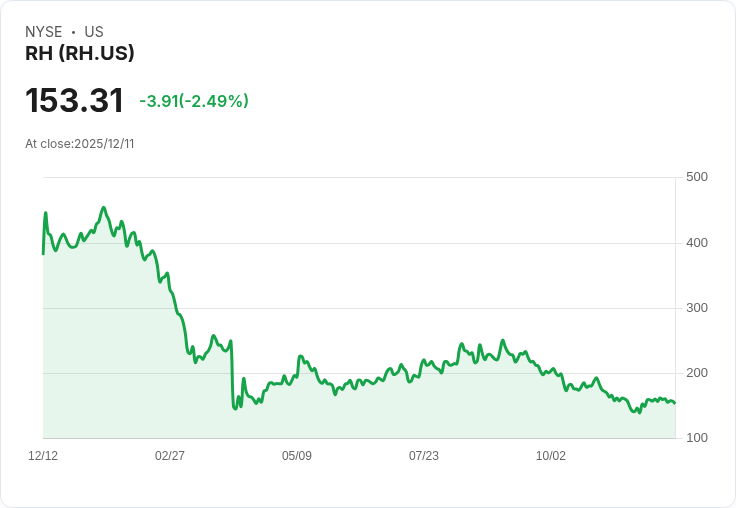This screenshot has width=736, height=508.
Task: Click the 12/12 date on the x-axis
Action: coord(43,456)
